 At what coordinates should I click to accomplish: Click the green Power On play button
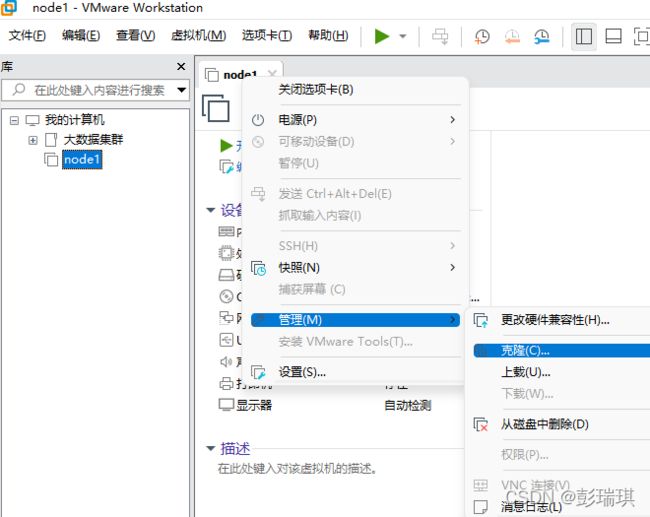coord(382,36)
